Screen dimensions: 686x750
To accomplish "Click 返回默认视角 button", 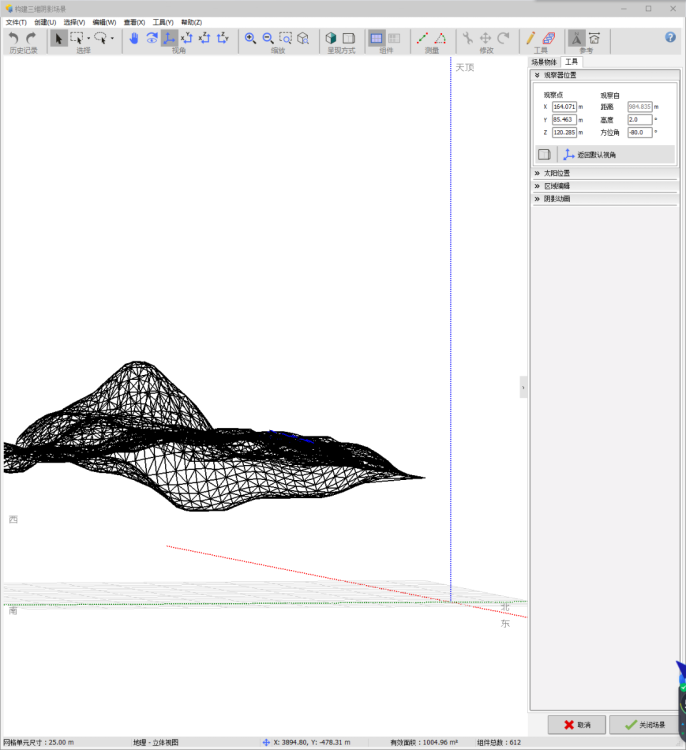I will pos(590,155).
